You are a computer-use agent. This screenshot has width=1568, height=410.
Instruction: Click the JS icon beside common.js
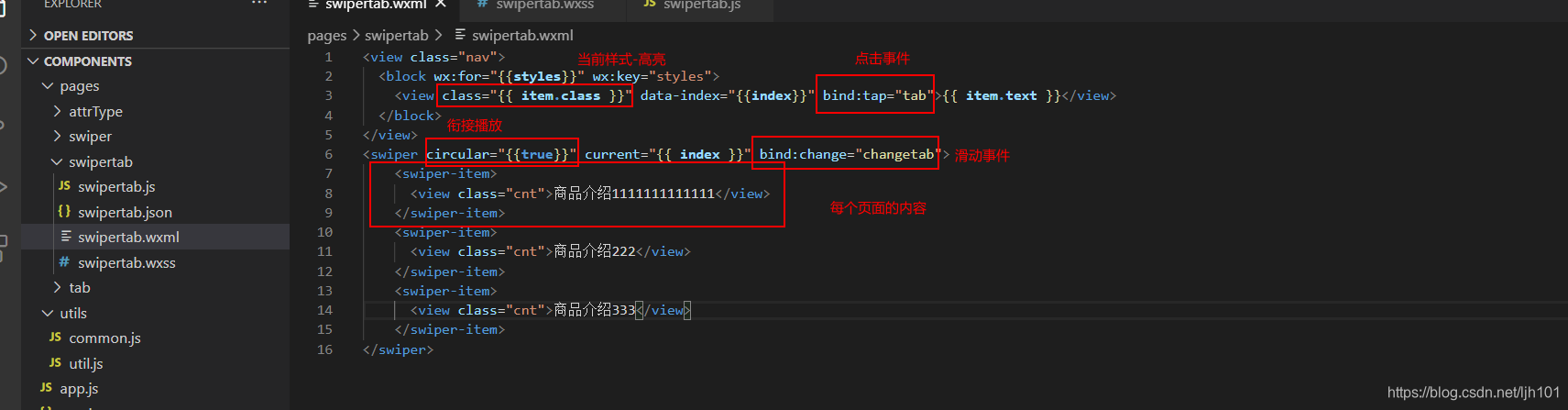click(55, 338)
